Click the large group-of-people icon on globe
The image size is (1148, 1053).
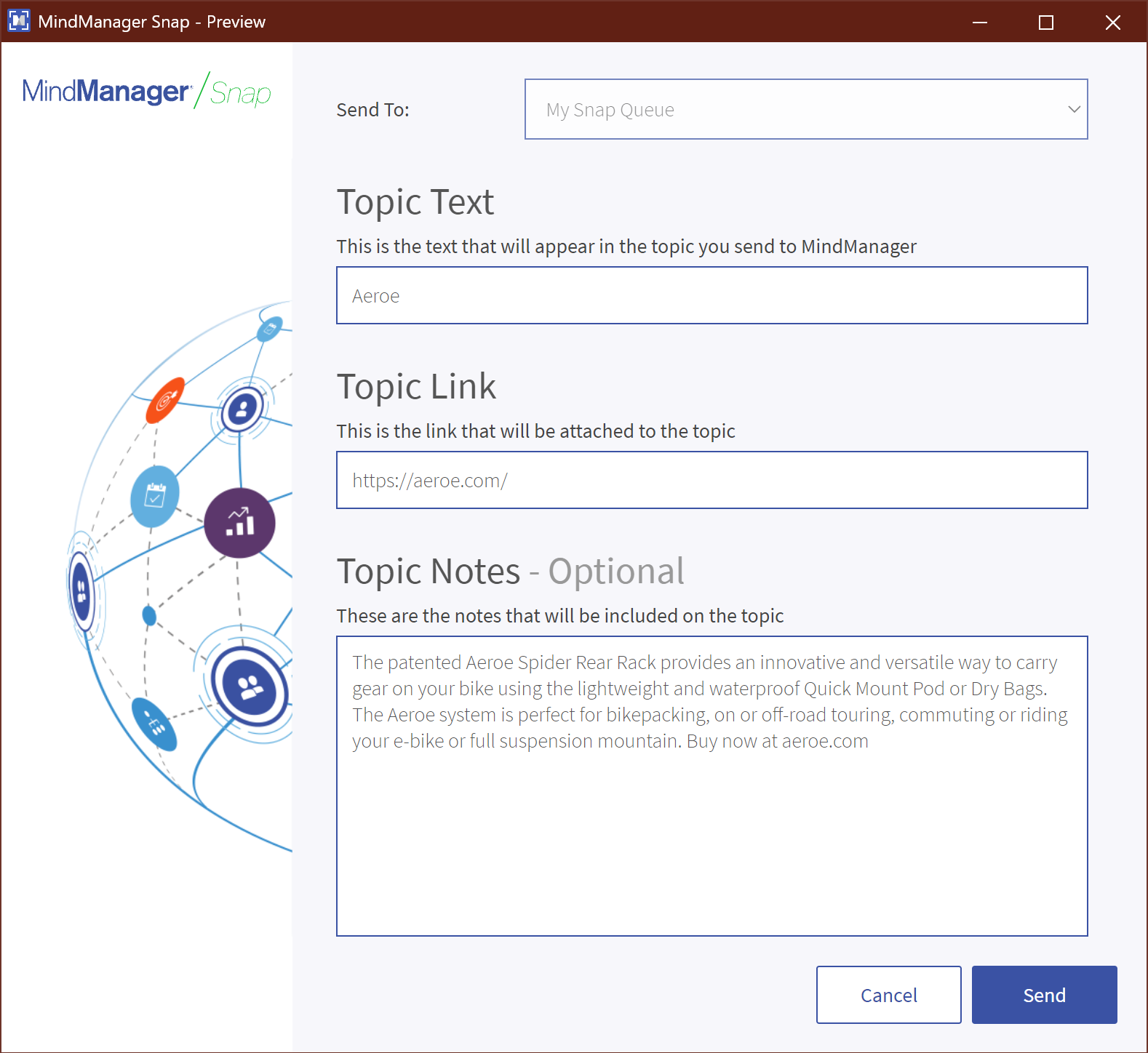coord(250,686)
